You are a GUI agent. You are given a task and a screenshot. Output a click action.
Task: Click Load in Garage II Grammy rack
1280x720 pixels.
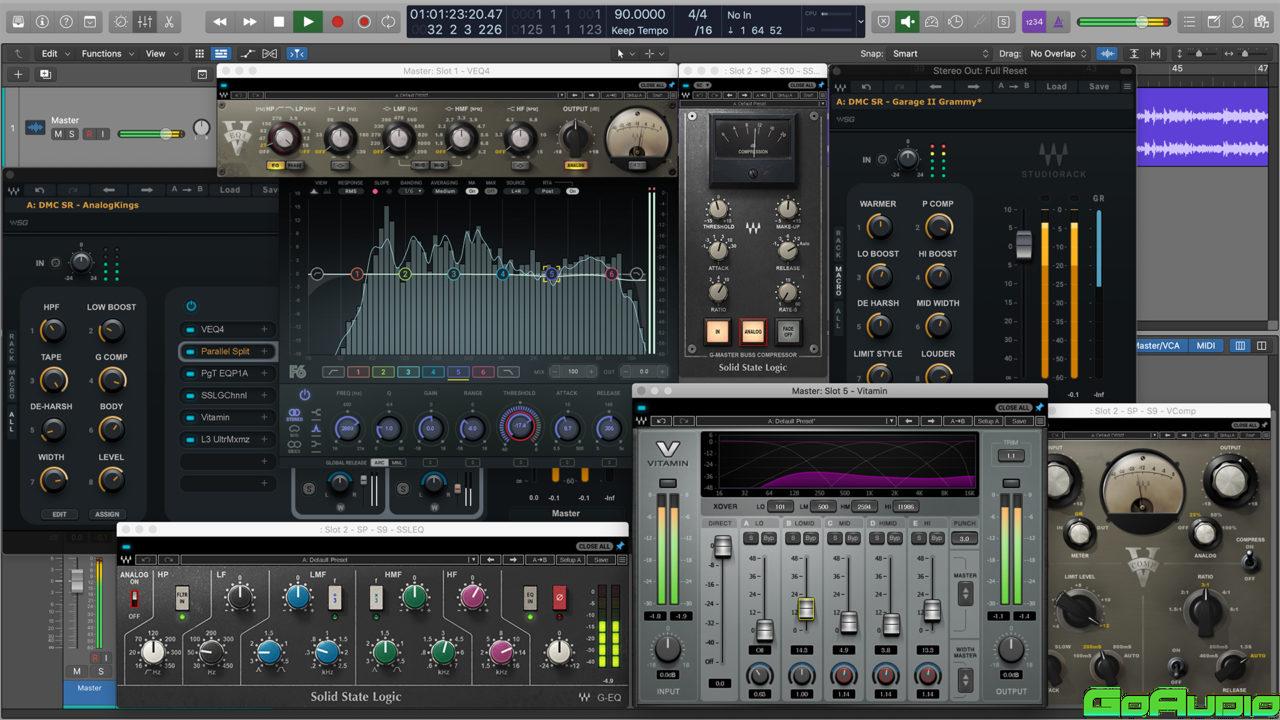1056,87
